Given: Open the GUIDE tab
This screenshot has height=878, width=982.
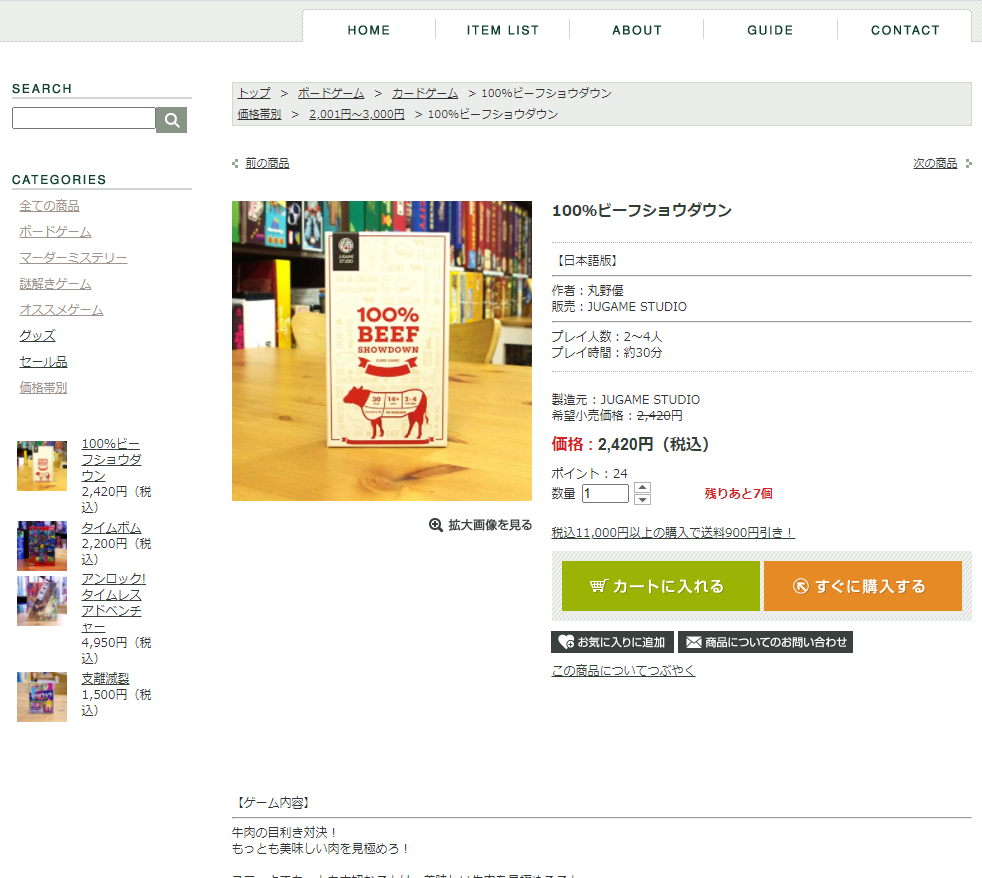Looking at the screenshot, I should click(x=770, y=30).
